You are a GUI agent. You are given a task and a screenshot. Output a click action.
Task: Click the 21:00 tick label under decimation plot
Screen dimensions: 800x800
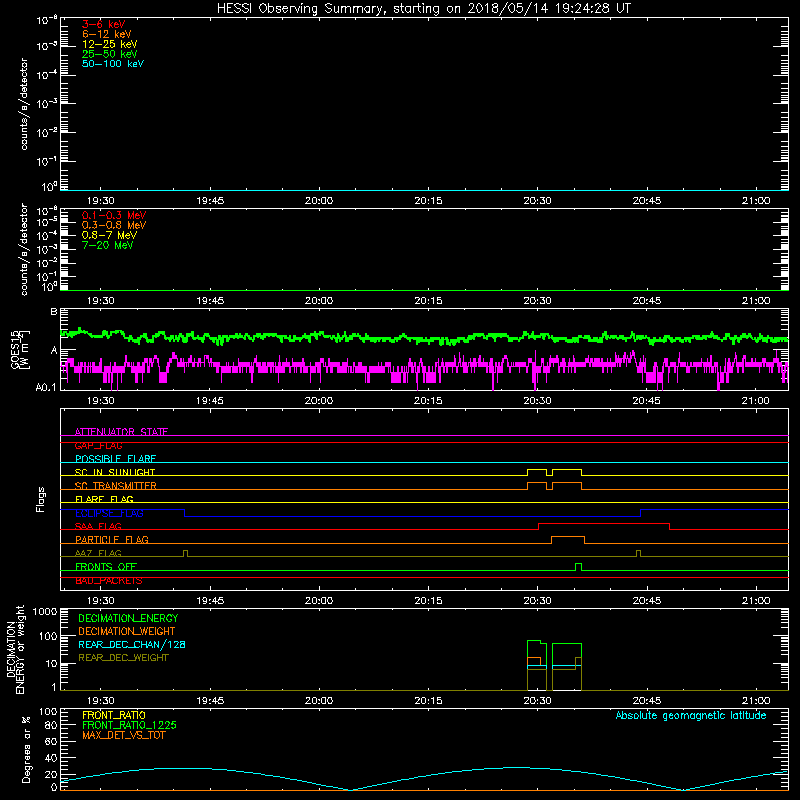(756, 701)
